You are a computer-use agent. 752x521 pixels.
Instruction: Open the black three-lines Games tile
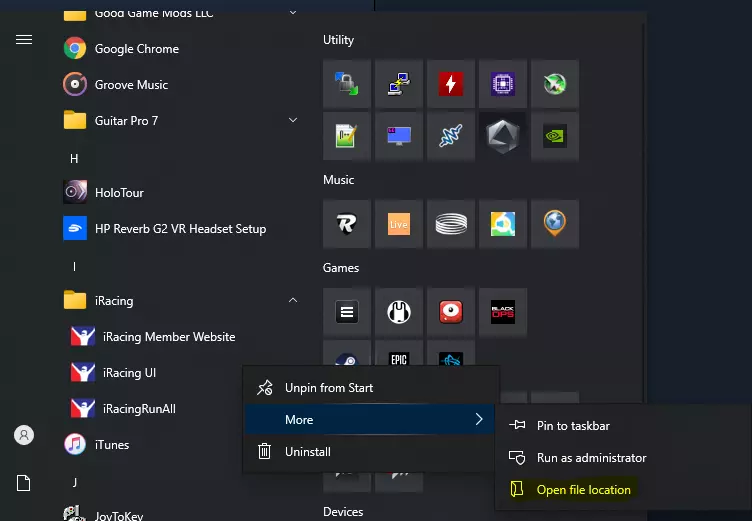pos(347,312)
